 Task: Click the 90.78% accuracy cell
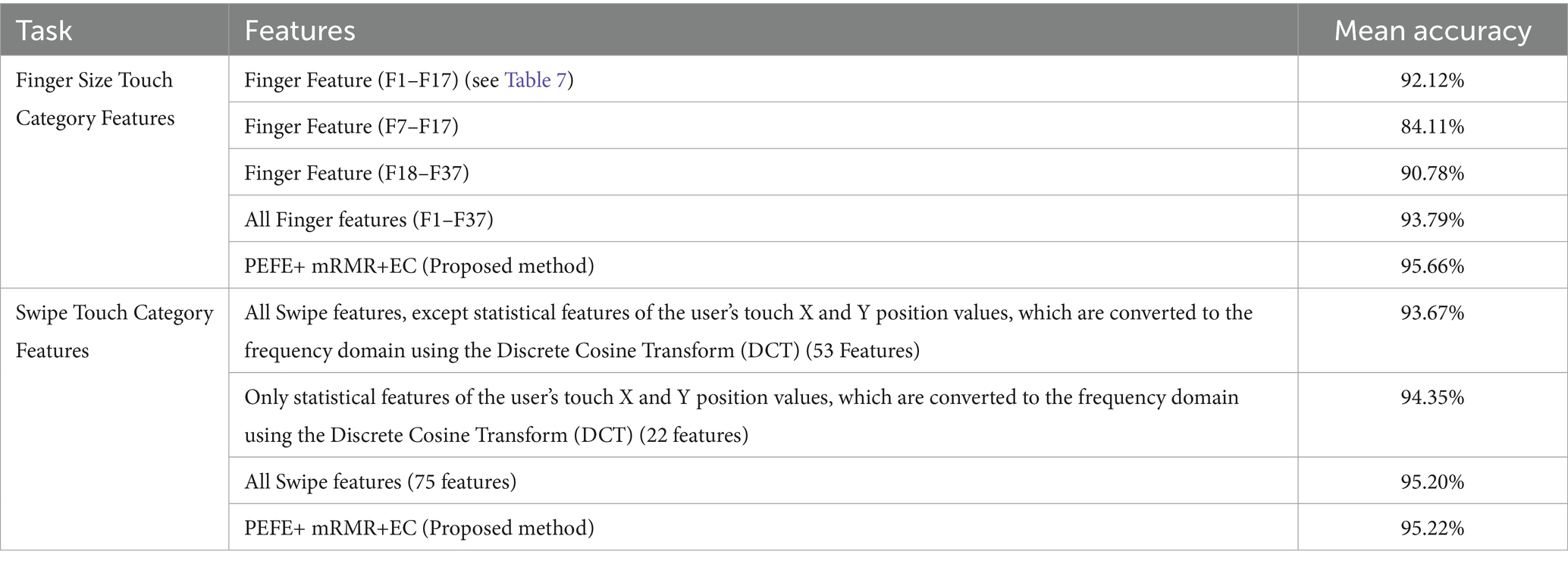1432,174
